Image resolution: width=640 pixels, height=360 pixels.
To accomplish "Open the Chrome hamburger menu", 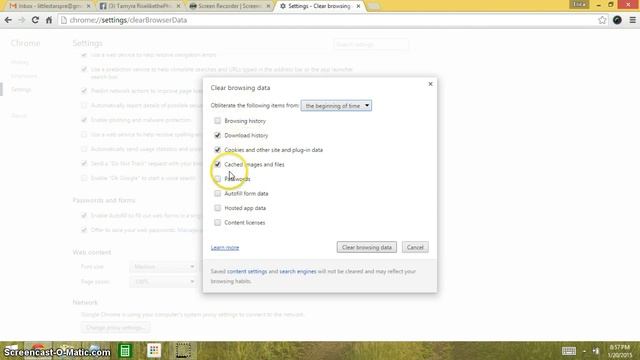I will [x=633, y=20].
